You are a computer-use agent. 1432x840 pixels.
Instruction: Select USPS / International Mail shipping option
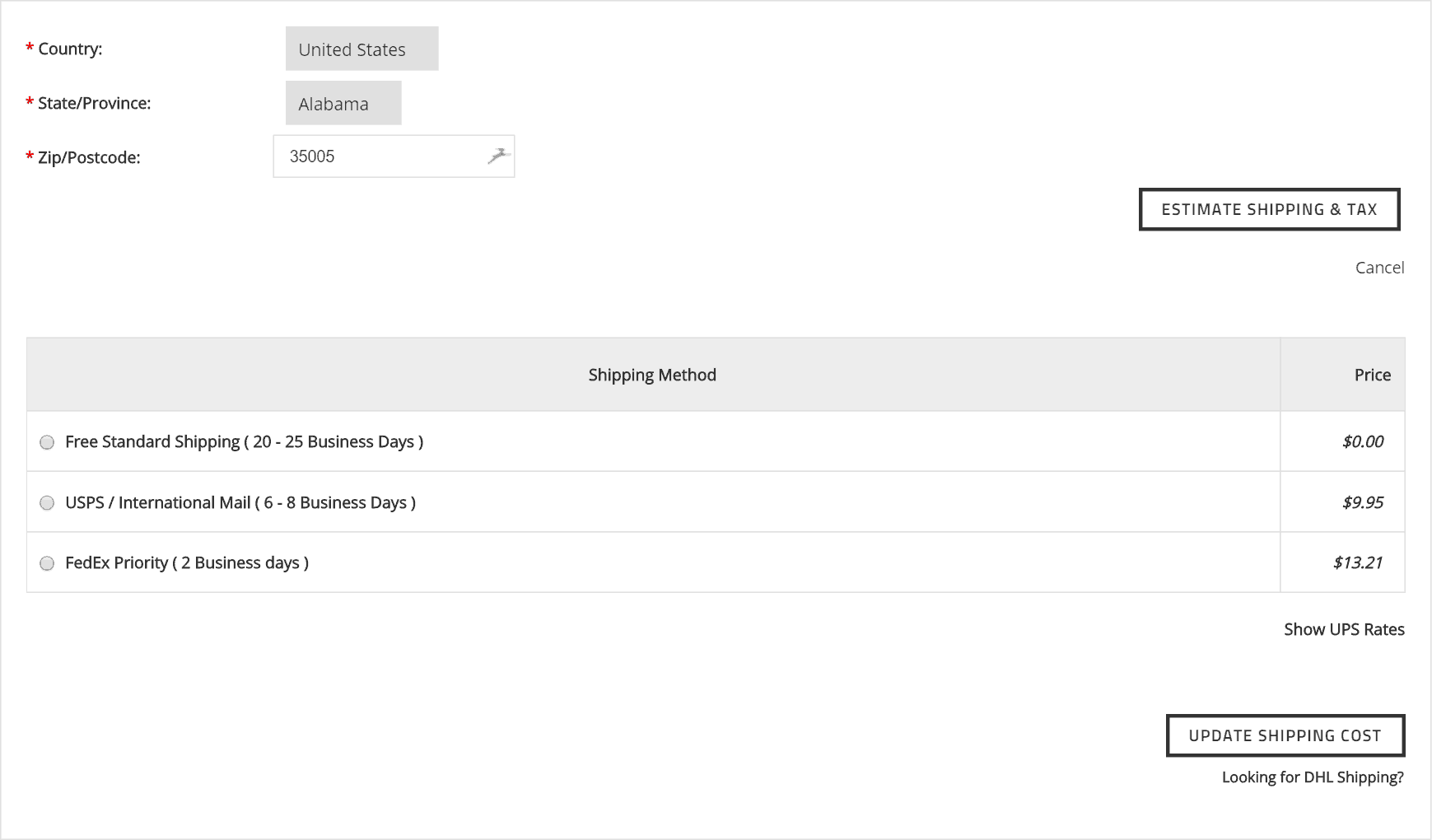click(47, 502)
